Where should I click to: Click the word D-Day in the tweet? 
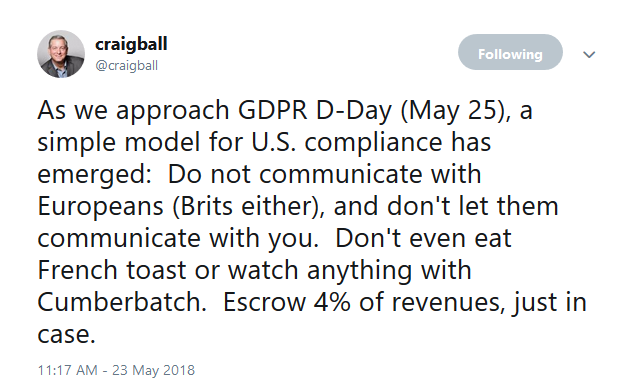[x=354, y=111]
